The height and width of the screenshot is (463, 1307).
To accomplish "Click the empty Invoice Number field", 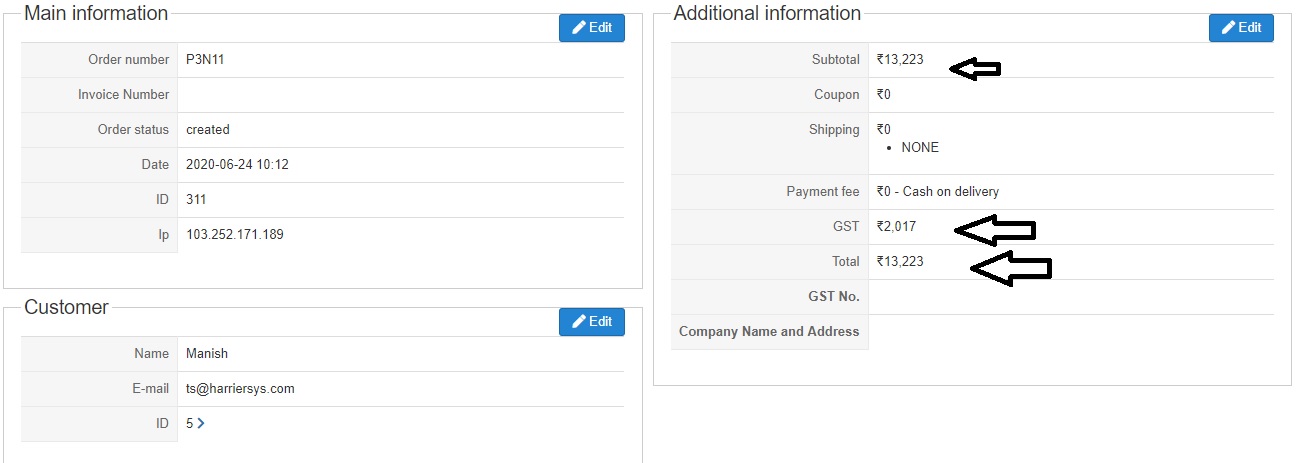I will [400, 95].
